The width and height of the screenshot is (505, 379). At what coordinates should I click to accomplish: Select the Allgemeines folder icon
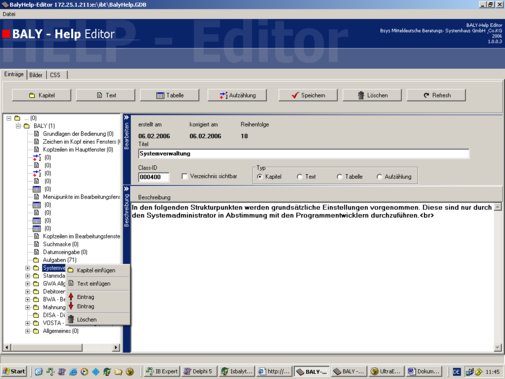coord(36,331)
